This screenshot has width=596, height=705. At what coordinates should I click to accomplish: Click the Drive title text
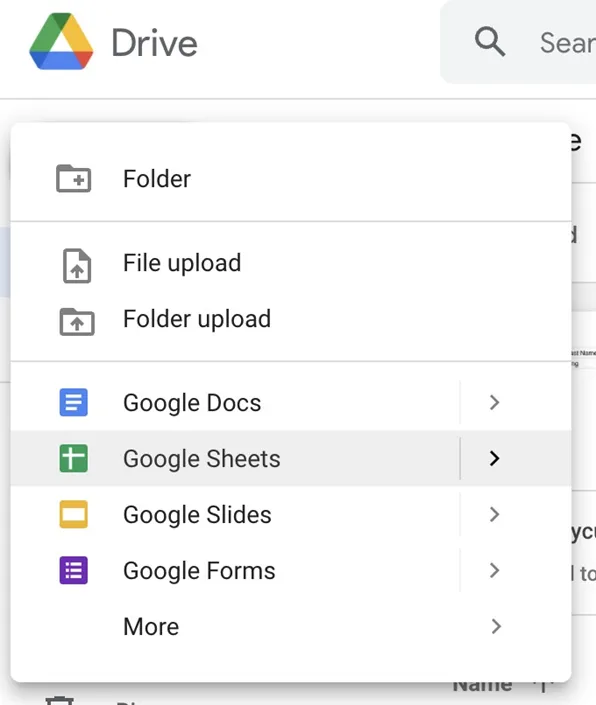pos(154,43)
